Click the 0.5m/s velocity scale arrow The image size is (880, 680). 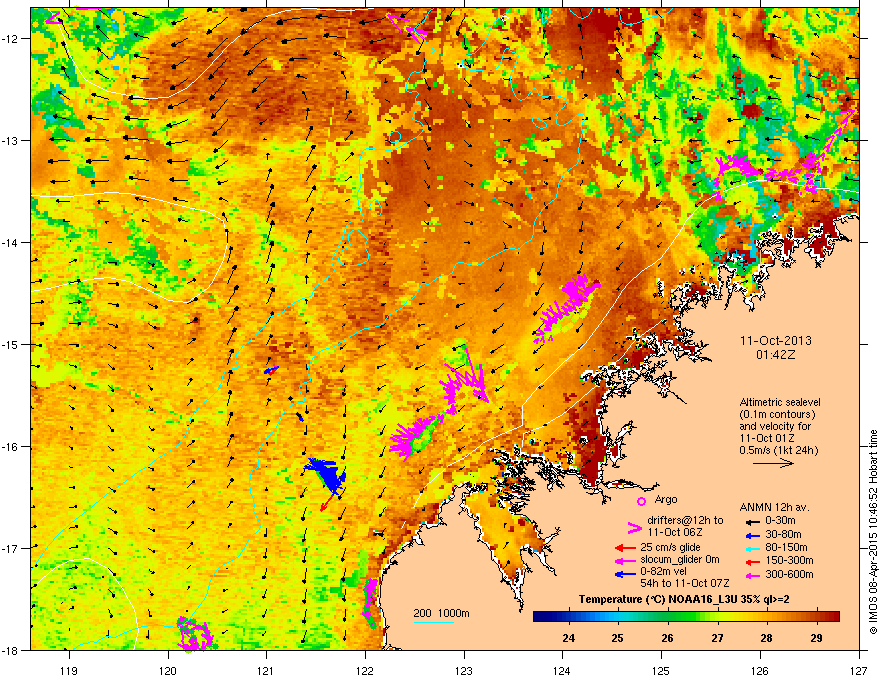[773, 463]
